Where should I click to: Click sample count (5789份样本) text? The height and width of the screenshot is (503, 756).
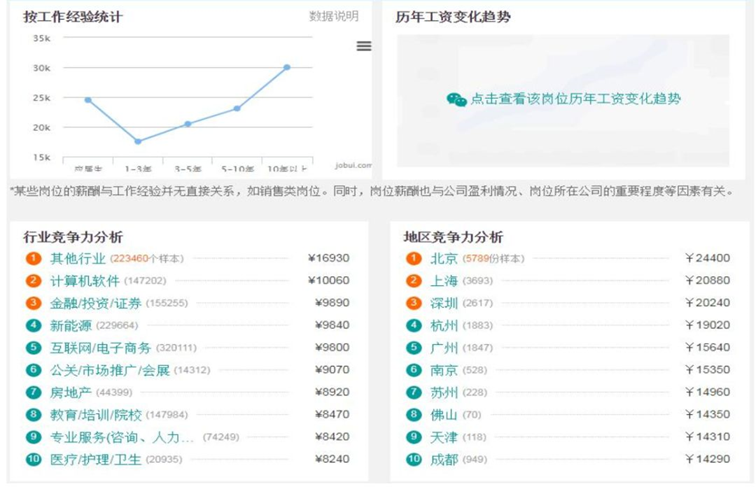pyautogui.click(x=493, y=259)
